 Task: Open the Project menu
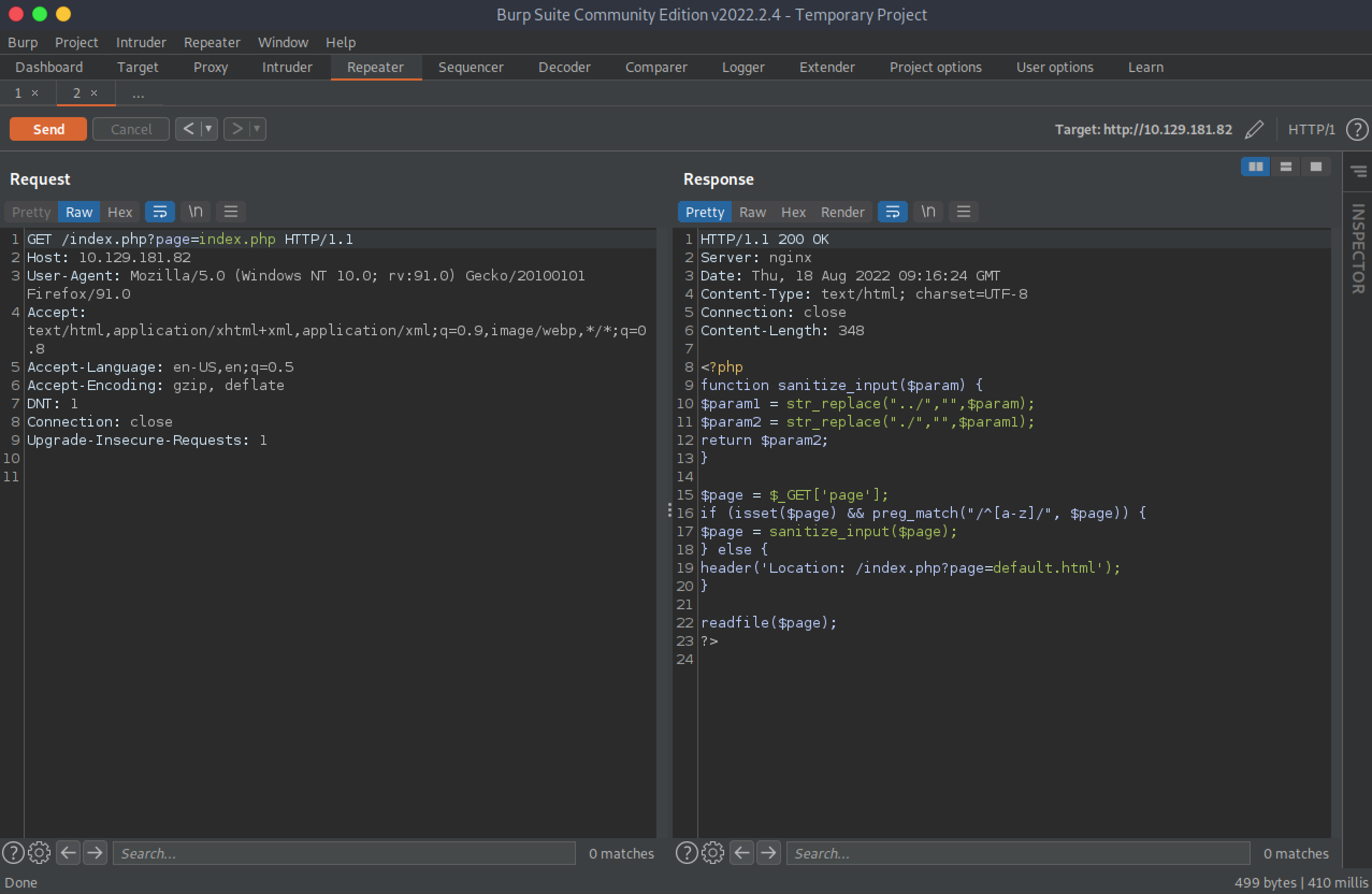click(76, 42)
